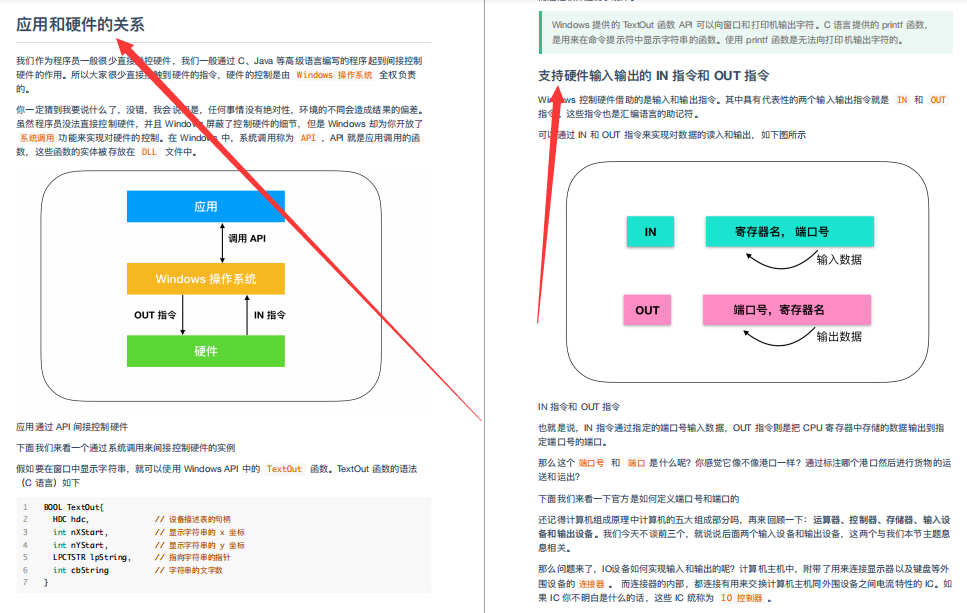Click the highlighted TextOut code term
Image resolution: width=967 pixels, height=613 pixels.
(281, 467)
